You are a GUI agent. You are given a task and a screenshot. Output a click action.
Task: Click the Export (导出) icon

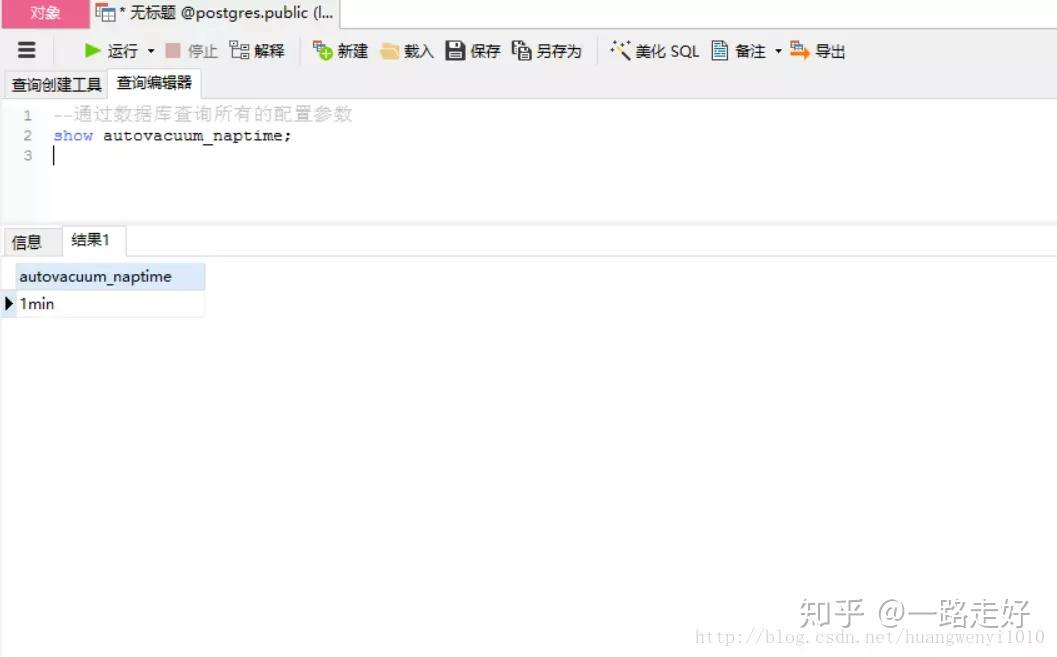(799, 51)
